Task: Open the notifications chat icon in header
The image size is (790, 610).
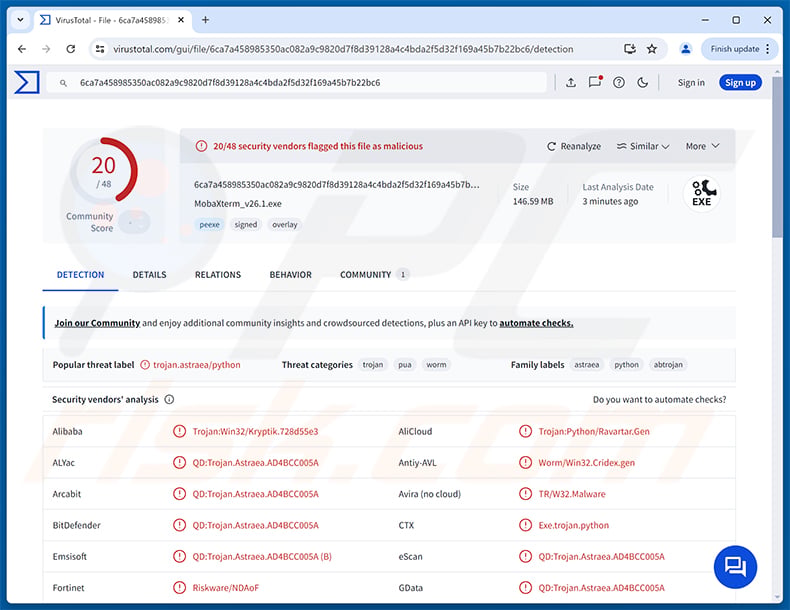Action: (x=595, y=82)
